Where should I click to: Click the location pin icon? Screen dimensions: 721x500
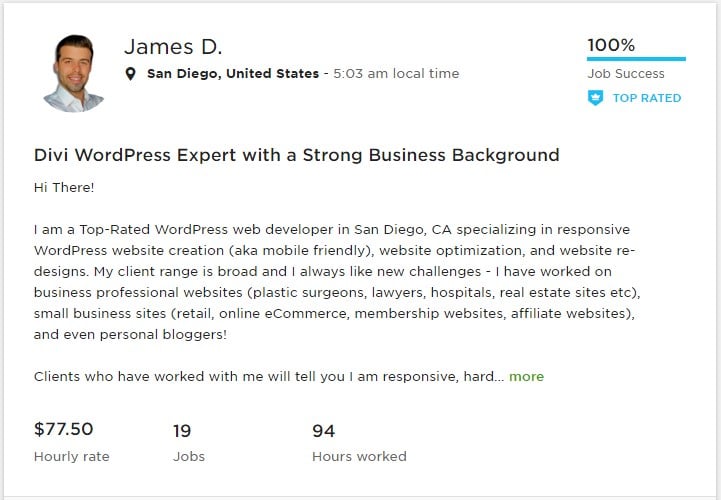coord(131,74)
